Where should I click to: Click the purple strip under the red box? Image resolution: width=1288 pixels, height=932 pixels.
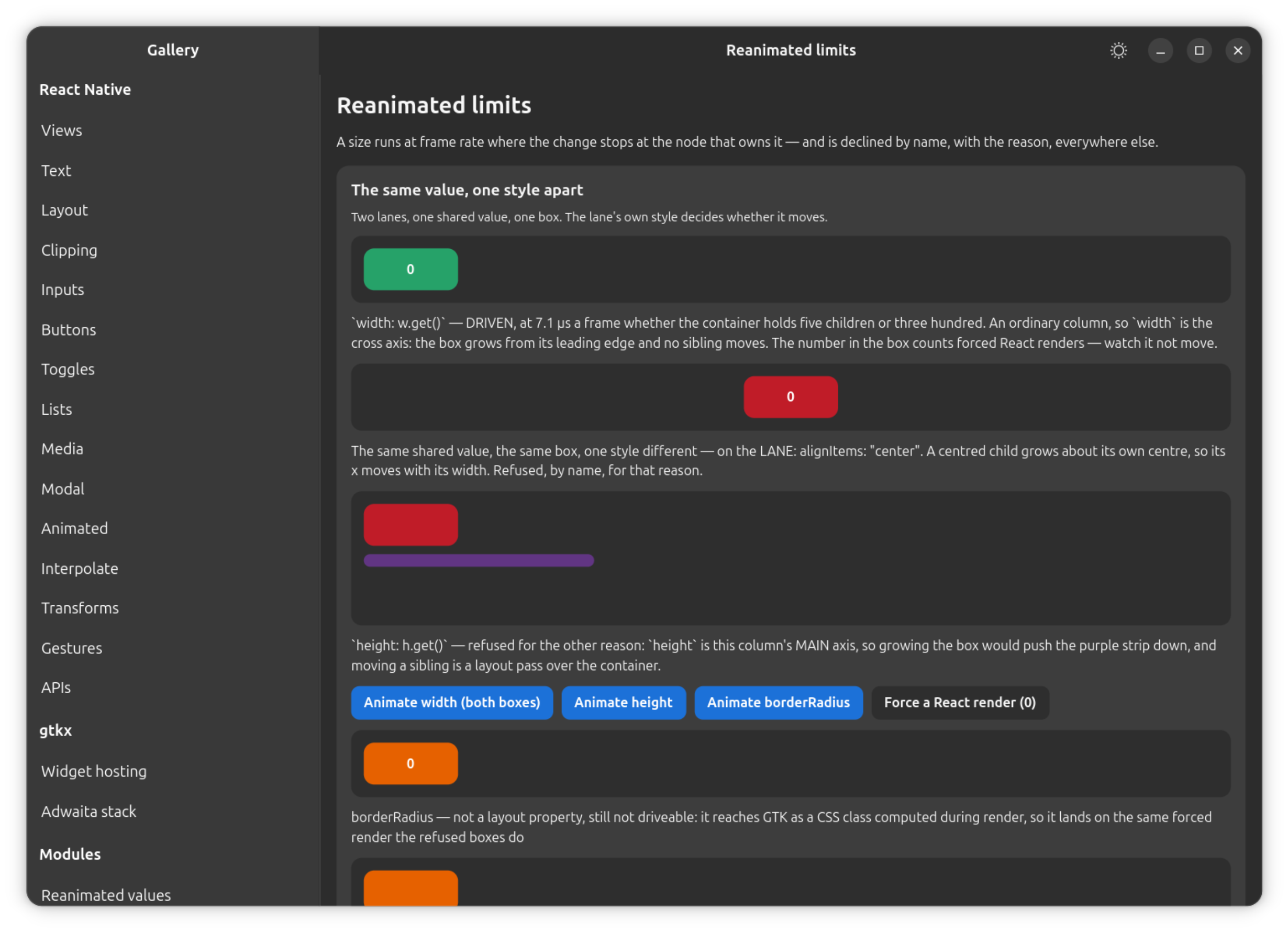[x=479, y=561]
